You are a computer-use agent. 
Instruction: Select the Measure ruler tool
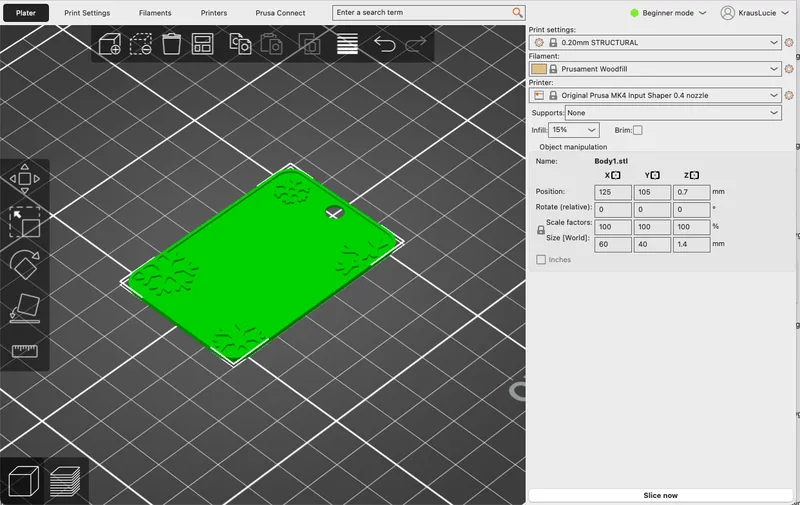(x=24, y=351)
